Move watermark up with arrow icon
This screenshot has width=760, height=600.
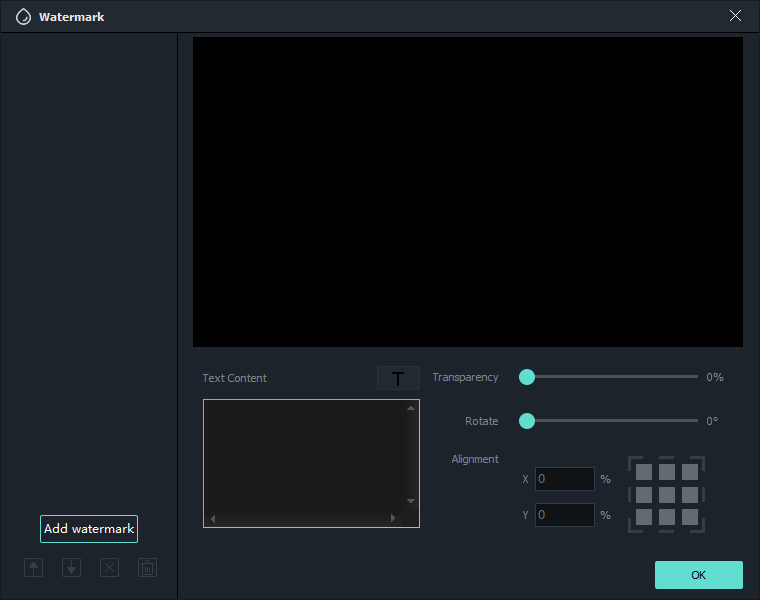tap(33, 568)
